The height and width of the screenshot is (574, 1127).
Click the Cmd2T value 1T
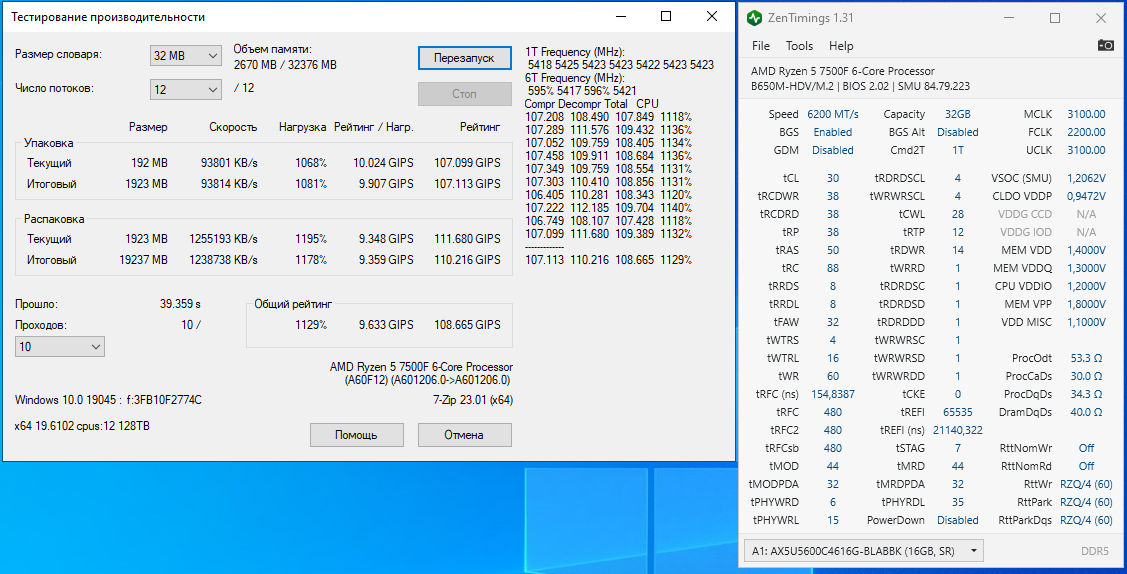[958, 150]
